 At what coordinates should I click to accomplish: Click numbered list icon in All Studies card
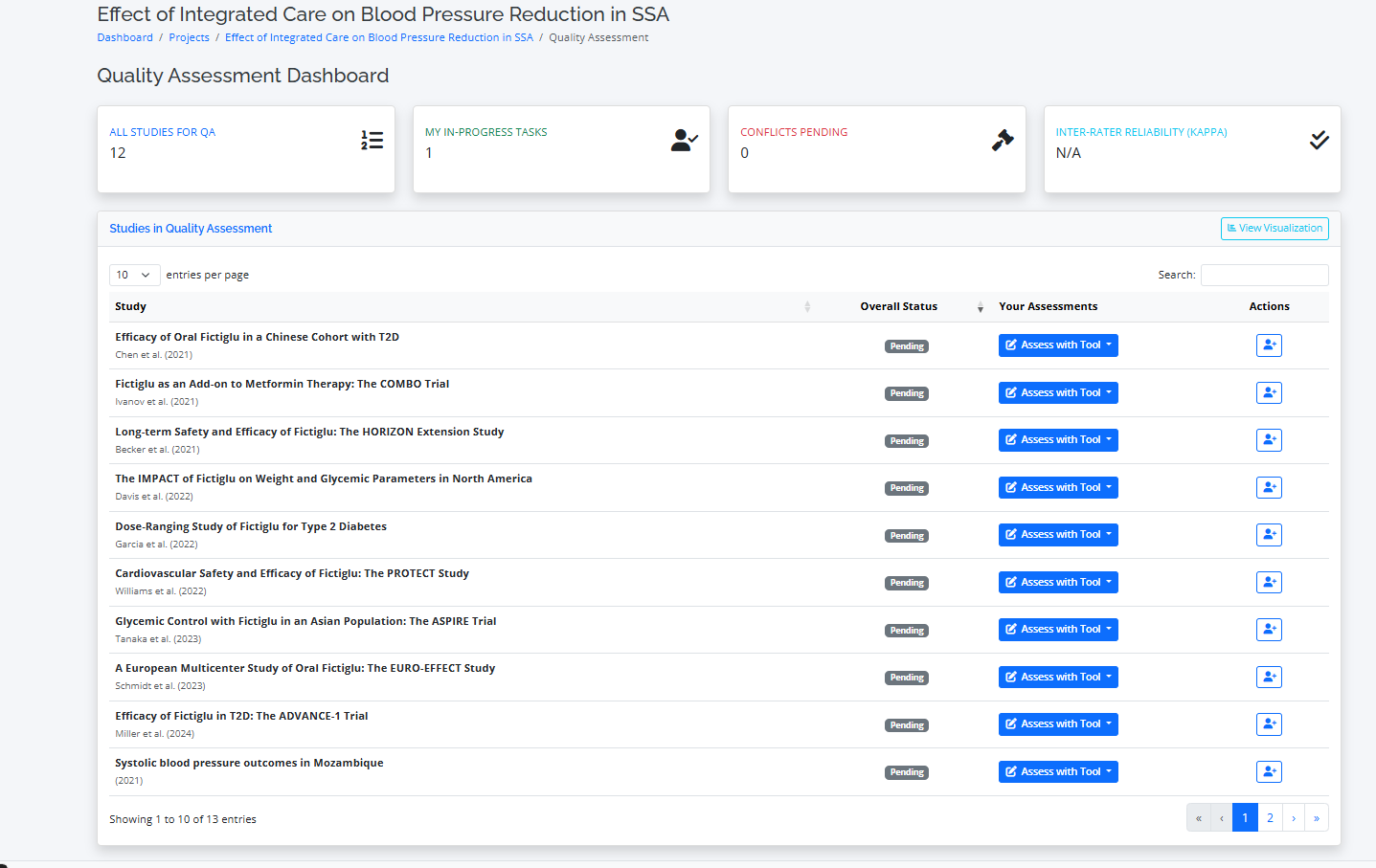372,141
